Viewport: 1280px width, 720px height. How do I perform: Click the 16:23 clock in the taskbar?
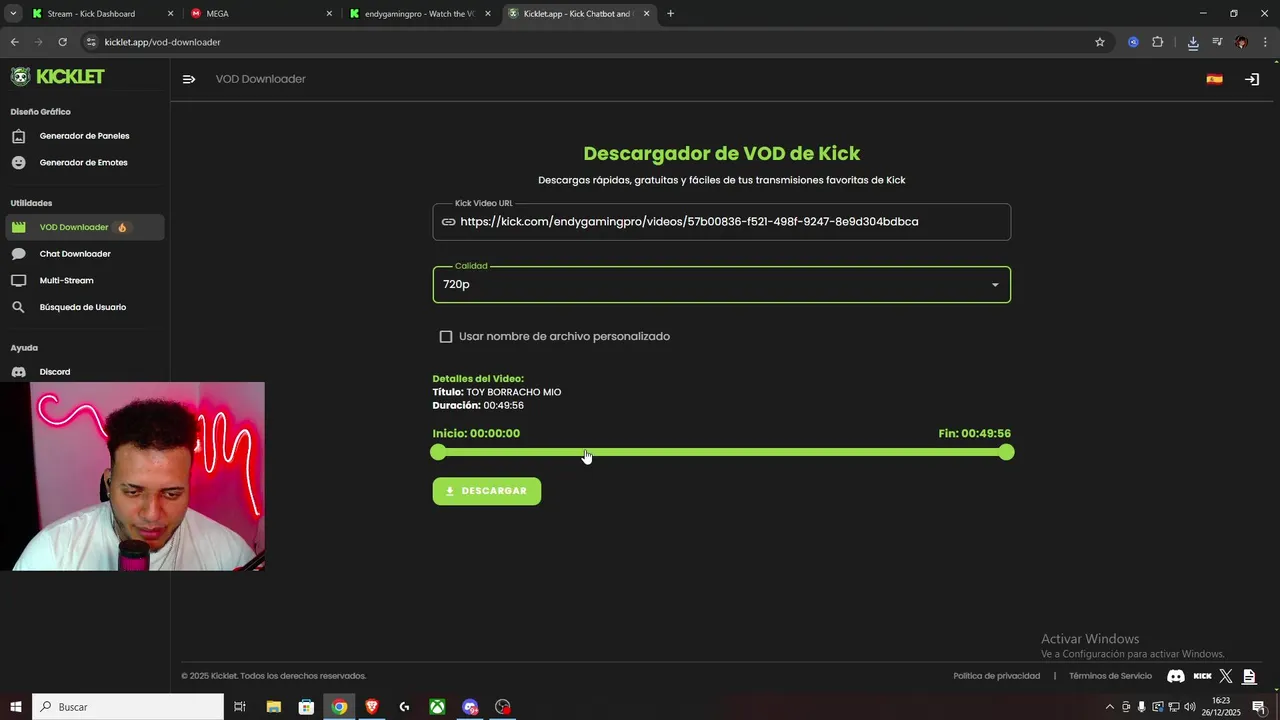(x=1220, y=707)
